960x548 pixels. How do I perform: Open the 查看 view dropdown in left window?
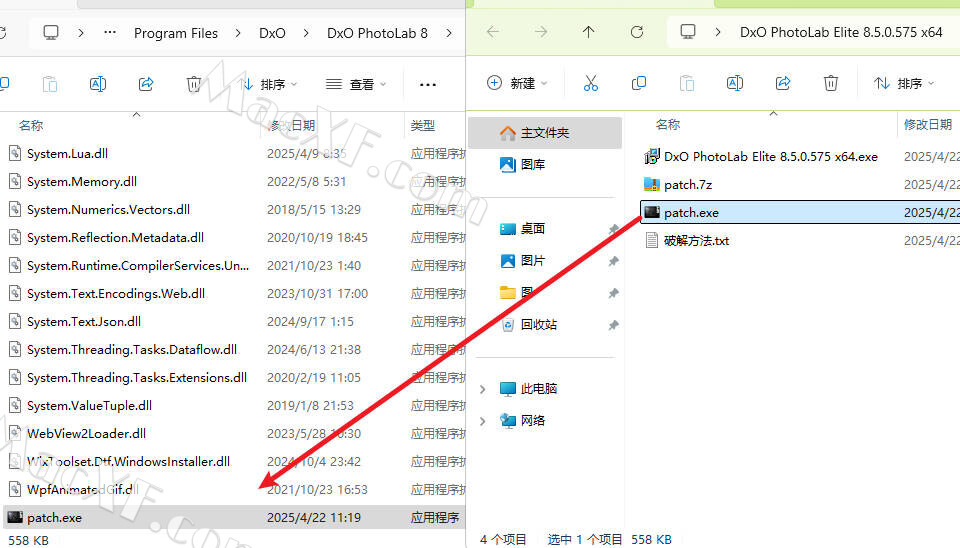356,84
